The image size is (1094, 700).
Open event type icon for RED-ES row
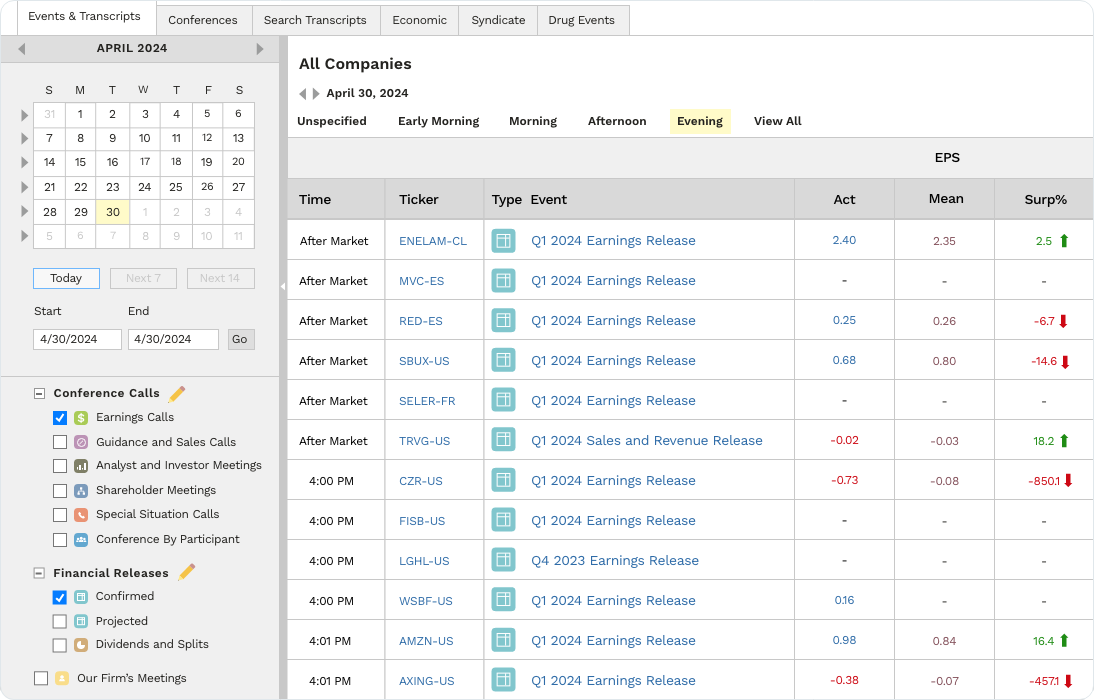[503, 320]
